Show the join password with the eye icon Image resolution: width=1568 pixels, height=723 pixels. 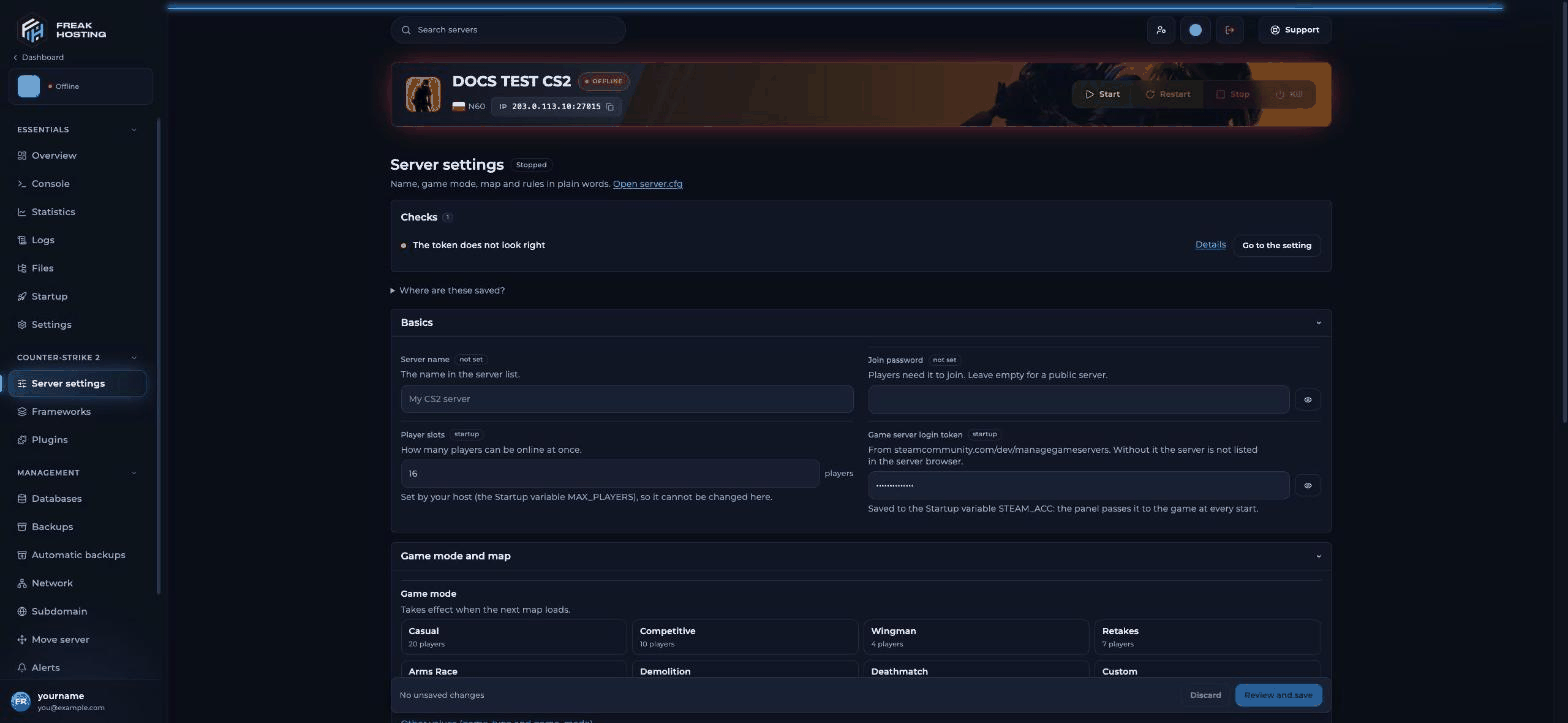click(x=1308, y=399)
